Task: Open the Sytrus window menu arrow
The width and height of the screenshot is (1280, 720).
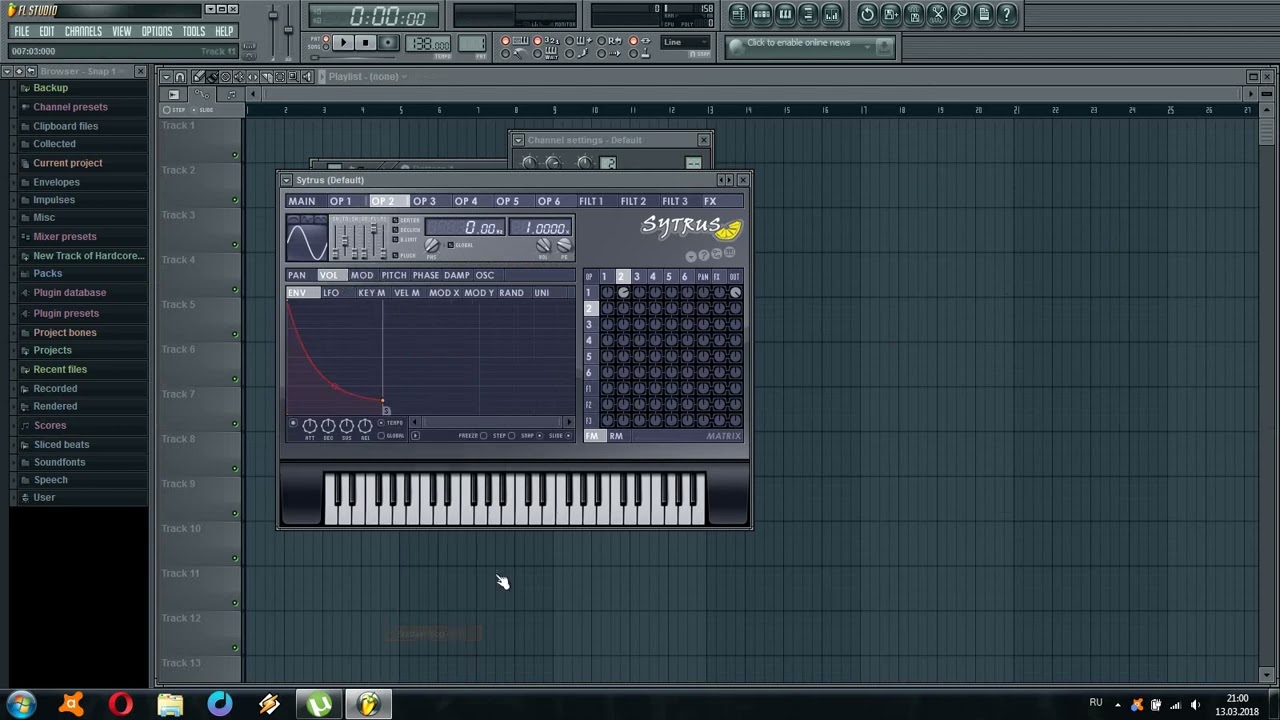Action: pyautogui.click(x=286, y=180)
